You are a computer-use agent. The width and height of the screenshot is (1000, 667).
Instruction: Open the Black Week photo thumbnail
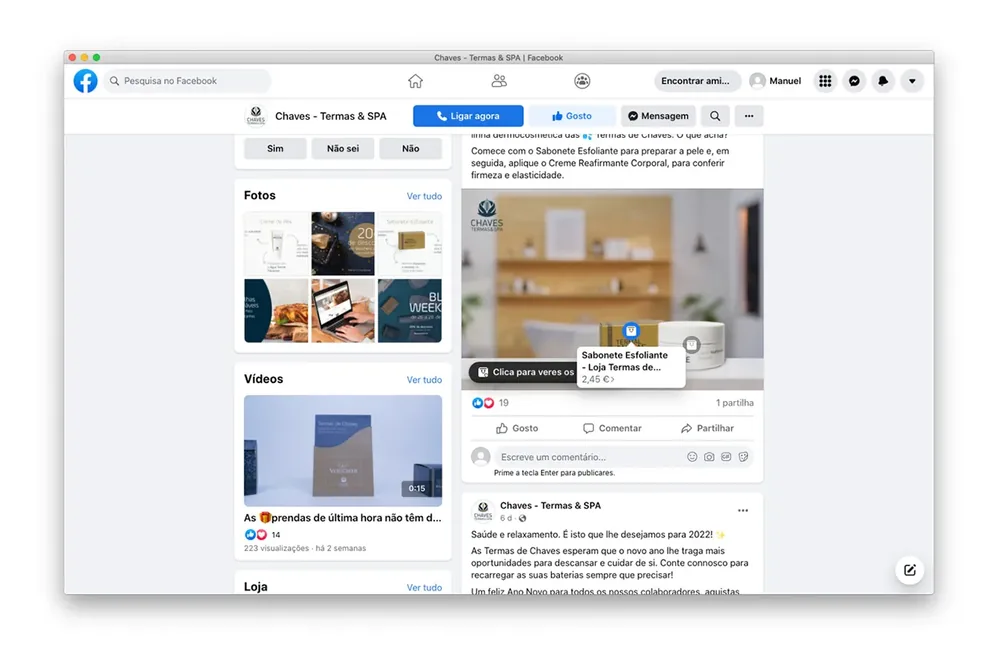[x=409, y=311]
